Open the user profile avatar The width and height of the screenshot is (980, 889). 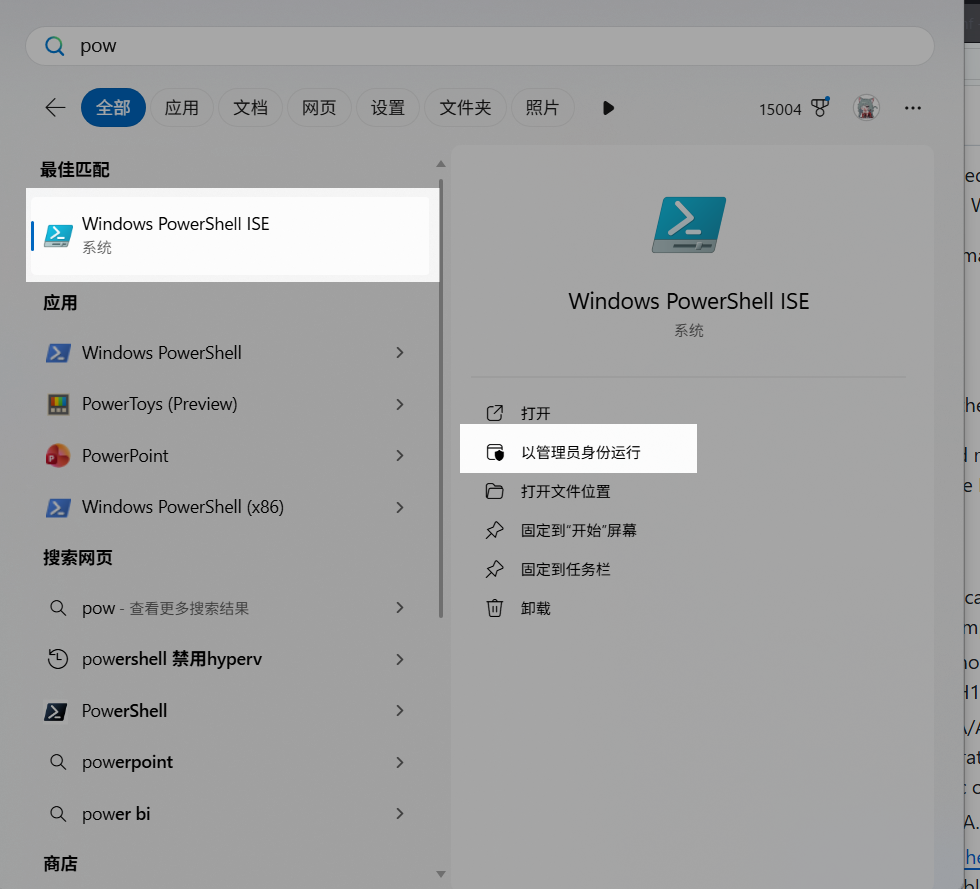coord(866,108)
